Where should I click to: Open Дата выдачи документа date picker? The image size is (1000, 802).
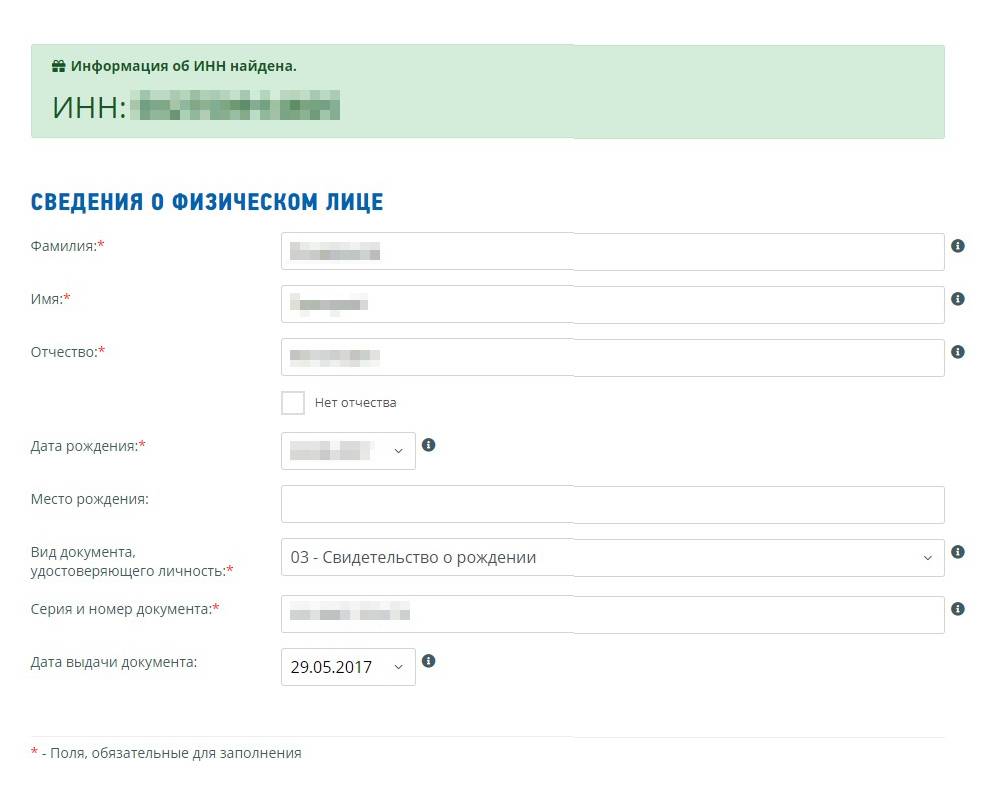pyautogui.click(x=348, y=667)
